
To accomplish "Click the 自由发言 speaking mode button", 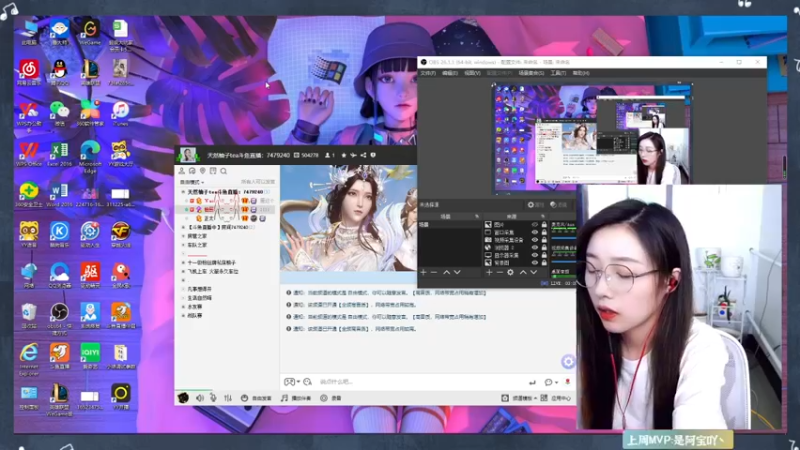I will pos(256,398).
